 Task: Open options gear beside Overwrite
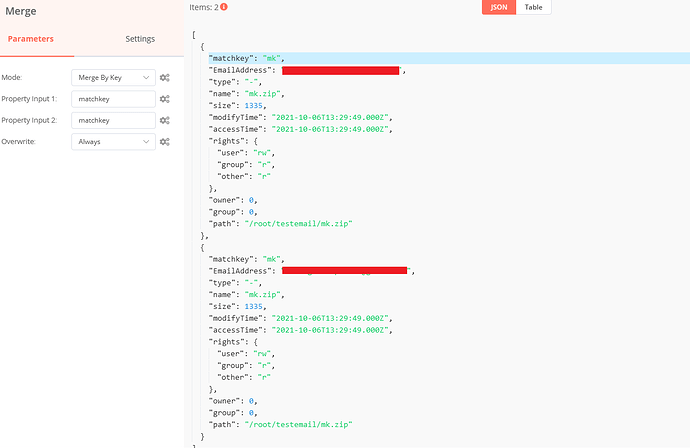pos(164,142)
